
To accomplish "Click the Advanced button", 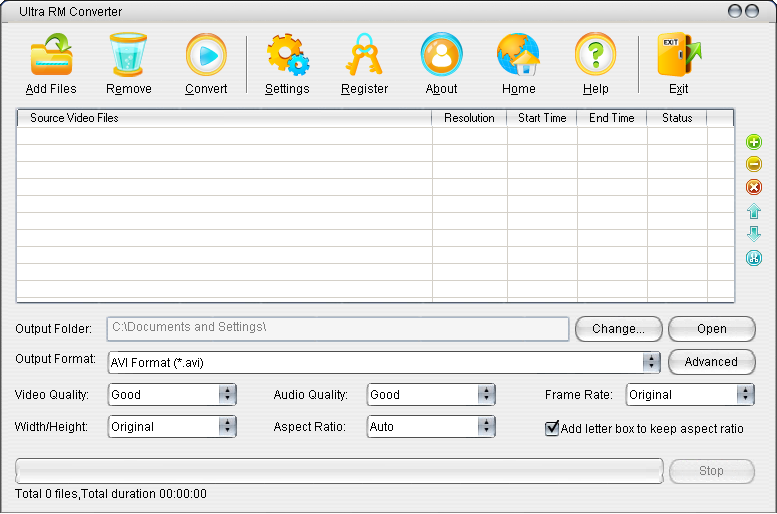I will [712, 362].
